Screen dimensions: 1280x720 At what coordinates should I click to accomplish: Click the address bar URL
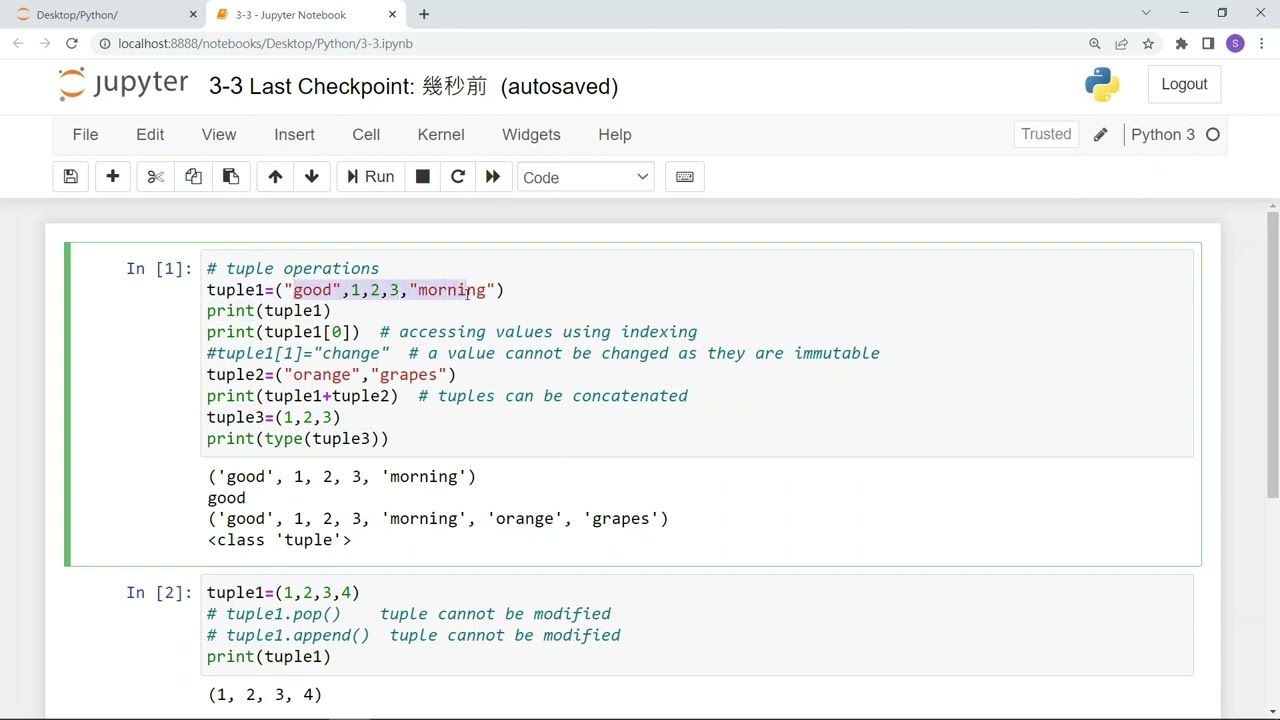click(265, 44)
